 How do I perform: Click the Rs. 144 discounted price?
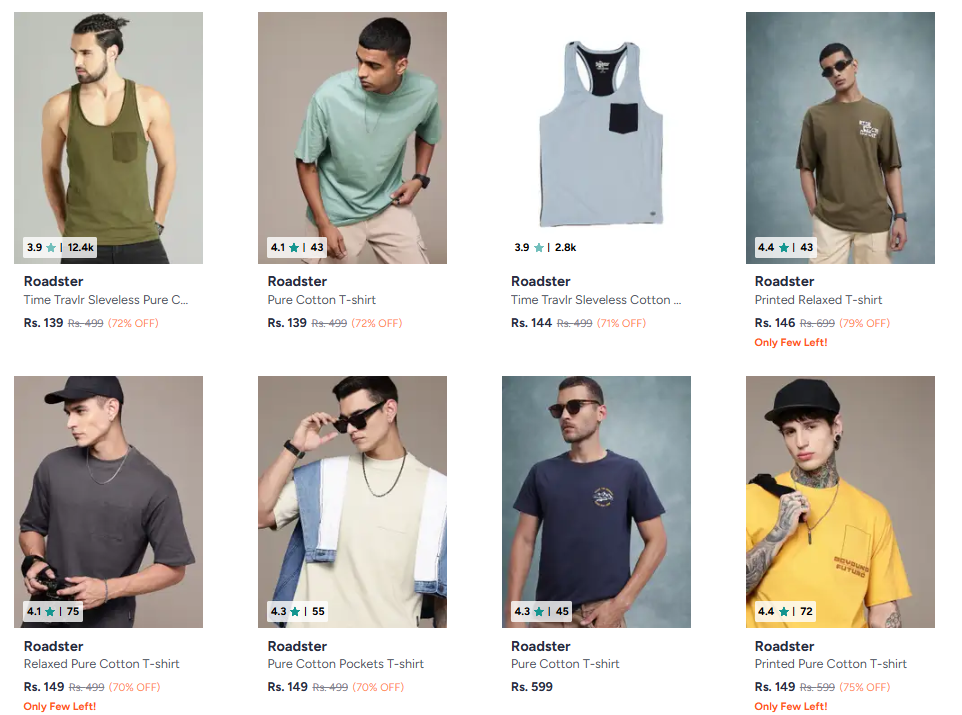coord(531,323)
